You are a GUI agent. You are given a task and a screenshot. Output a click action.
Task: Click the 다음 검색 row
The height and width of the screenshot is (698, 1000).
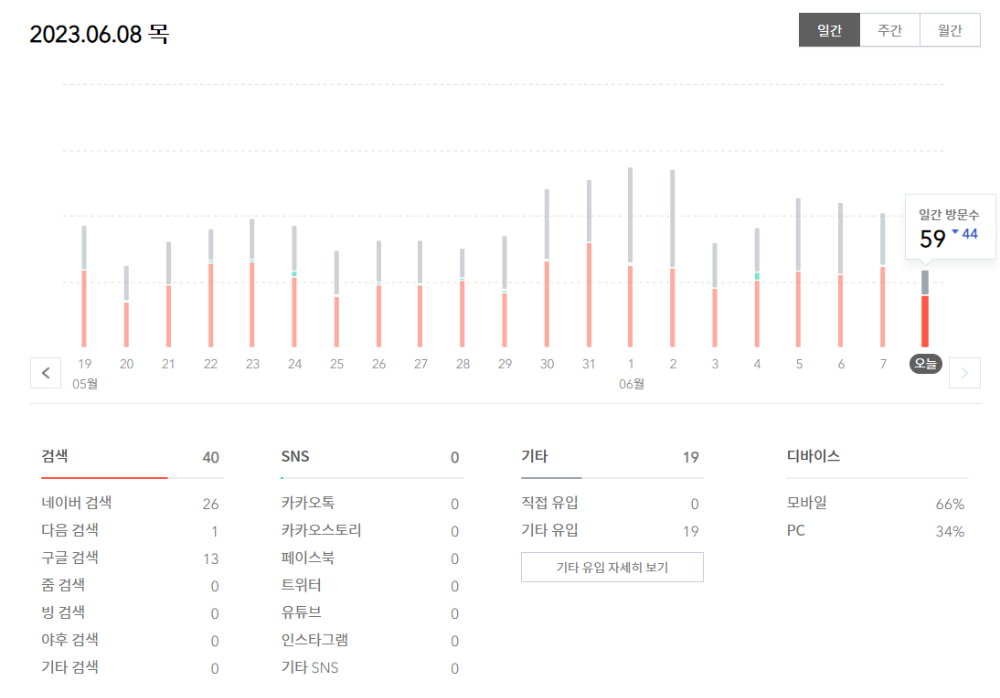[x=132, y=530]
